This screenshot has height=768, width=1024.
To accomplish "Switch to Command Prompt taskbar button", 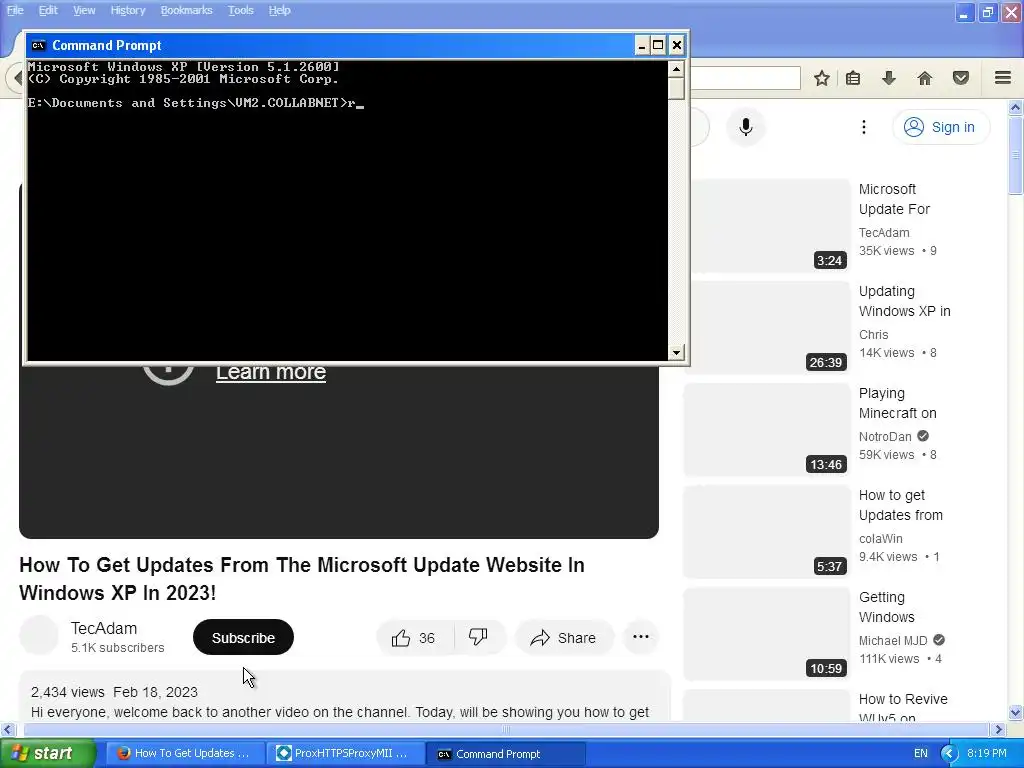I will point(506,753).
